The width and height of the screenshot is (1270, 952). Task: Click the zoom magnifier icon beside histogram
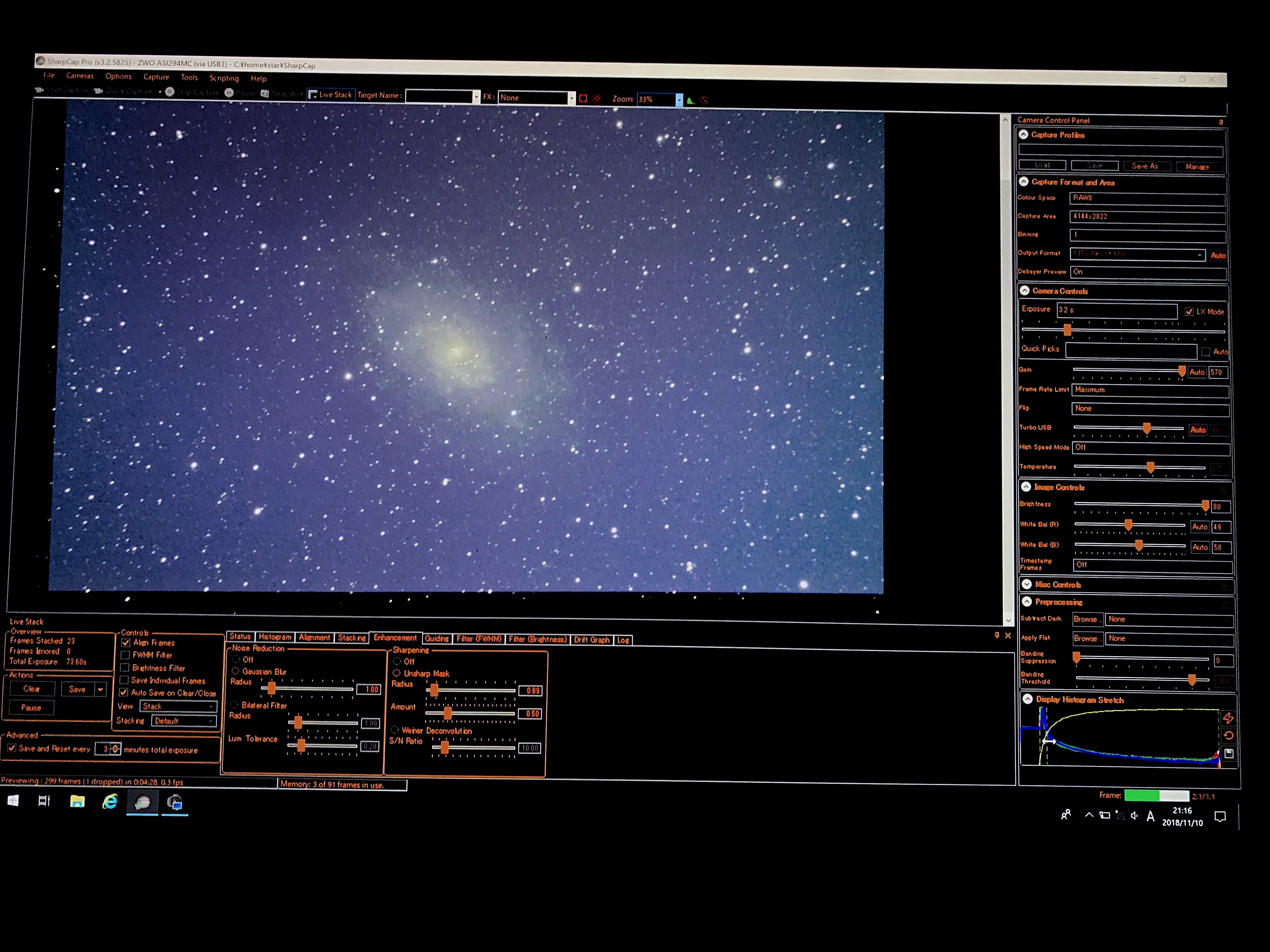pyautogui.click(x=705, y=100)
